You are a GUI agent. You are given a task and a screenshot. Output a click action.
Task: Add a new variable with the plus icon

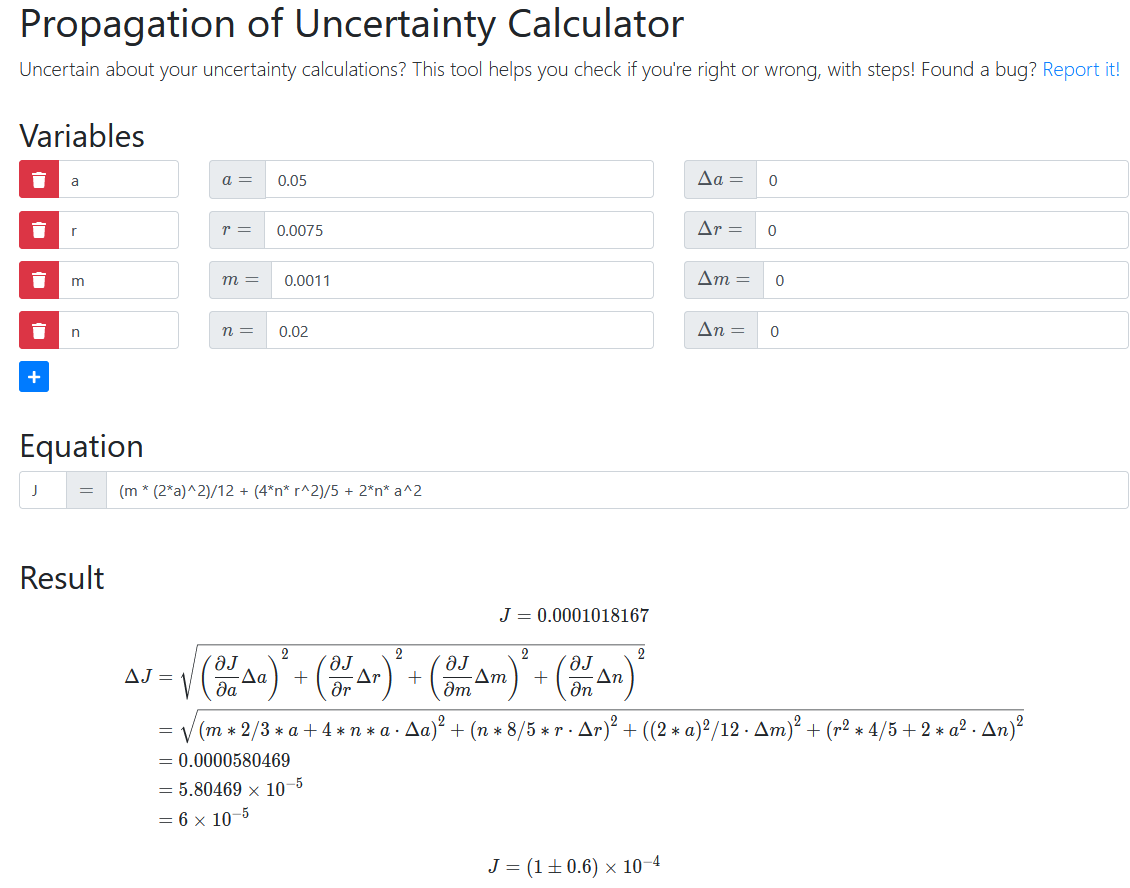pyautogui.click(x=34, y=376)
